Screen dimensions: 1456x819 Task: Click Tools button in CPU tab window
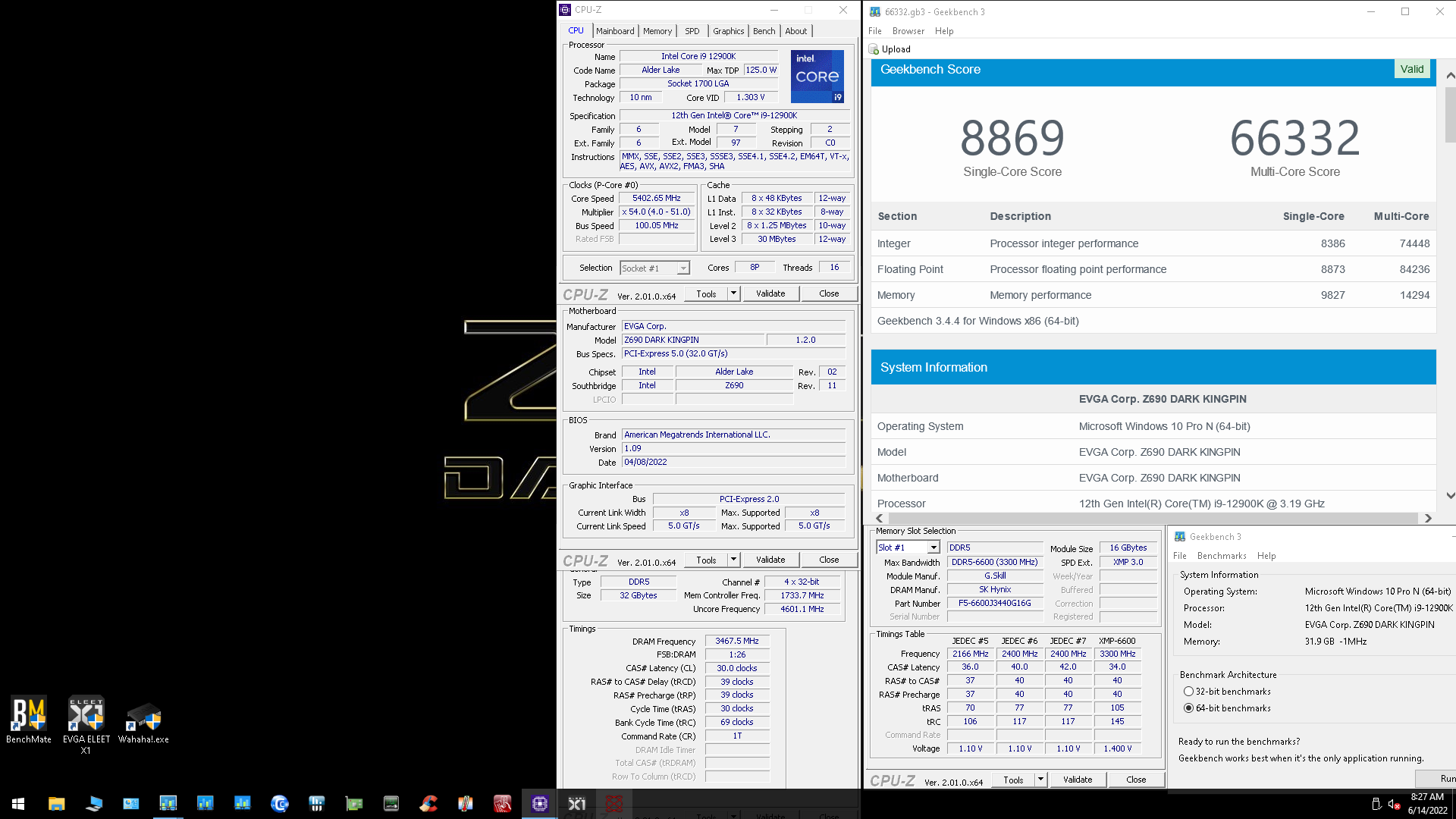click(706, 293)
